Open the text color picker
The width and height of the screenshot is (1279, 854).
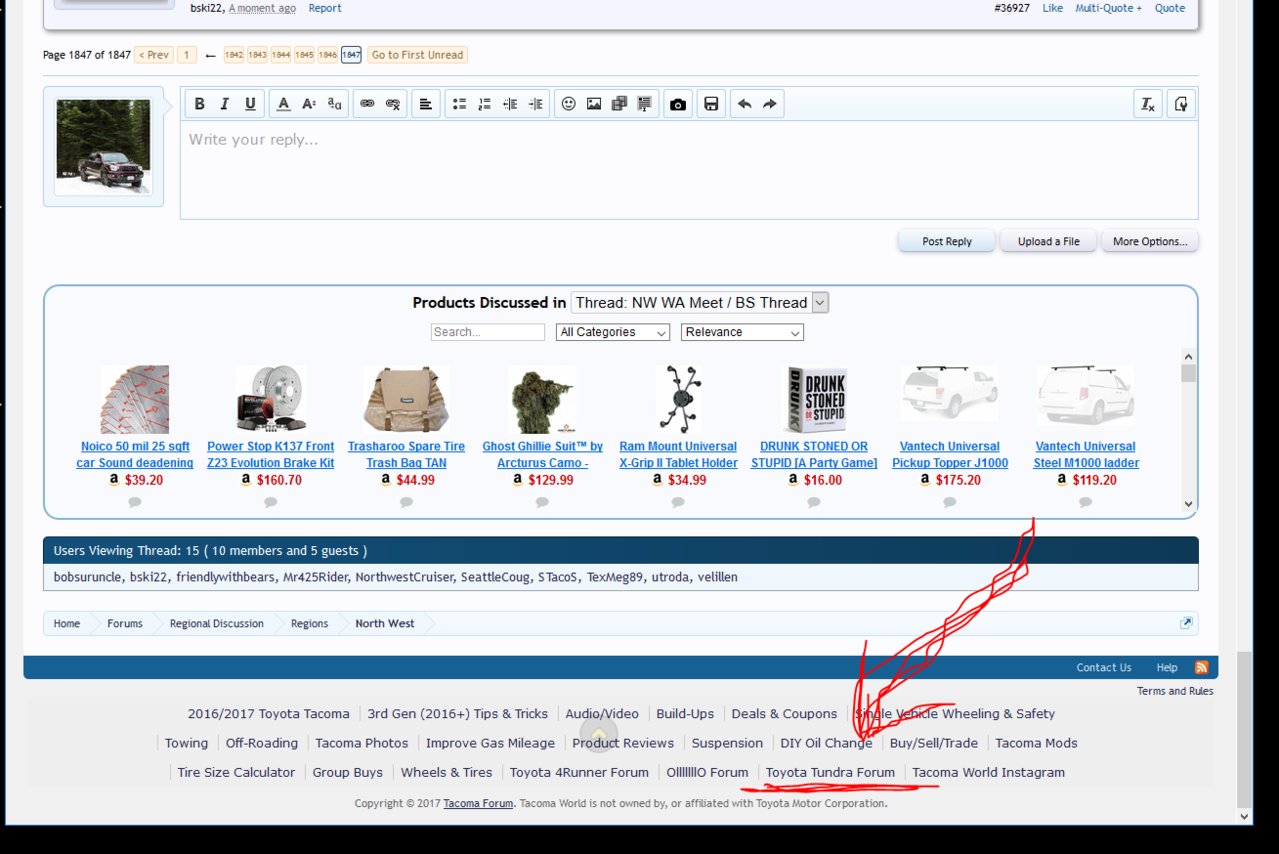click(x=283, y=104)
